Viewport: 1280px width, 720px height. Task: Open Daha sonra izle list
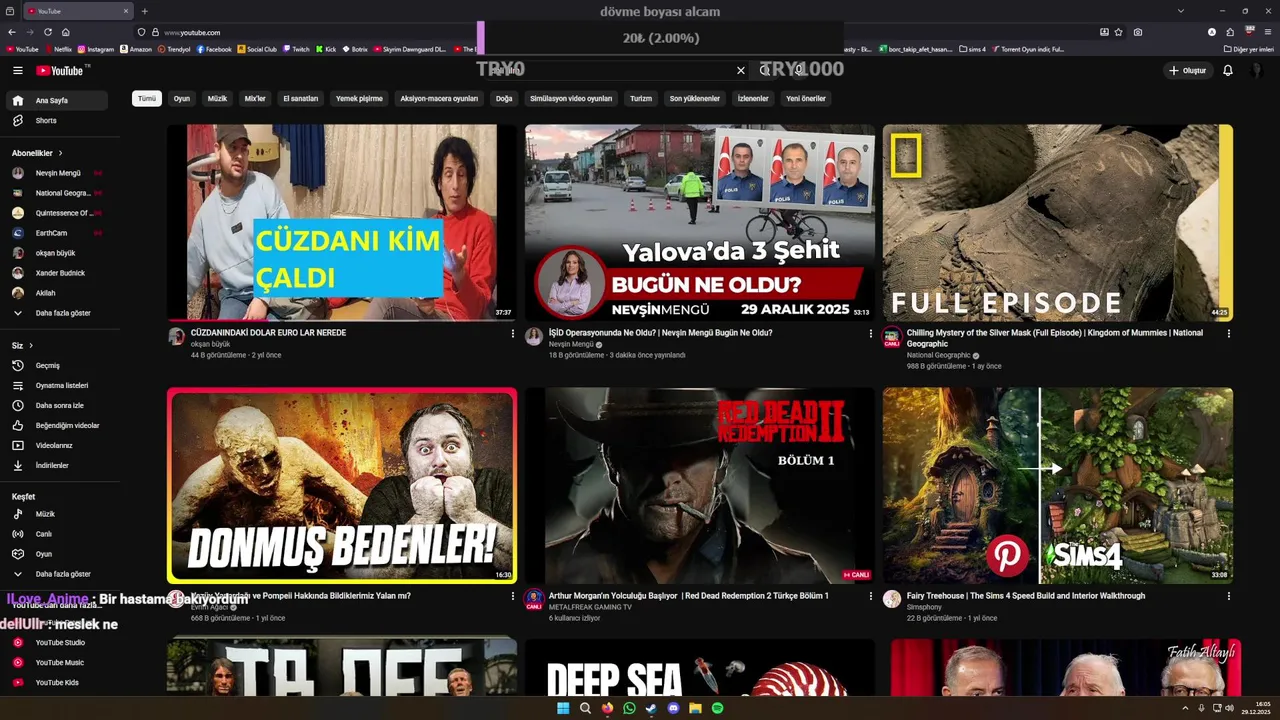point(57,405)
